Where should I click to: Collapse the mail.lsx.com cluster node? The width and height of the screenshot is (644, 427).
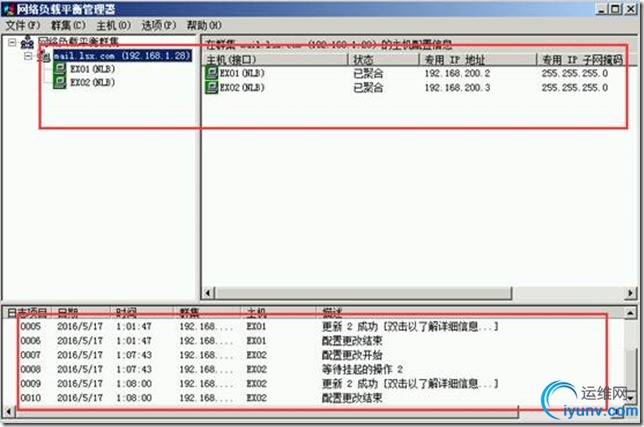pos(28,55)
